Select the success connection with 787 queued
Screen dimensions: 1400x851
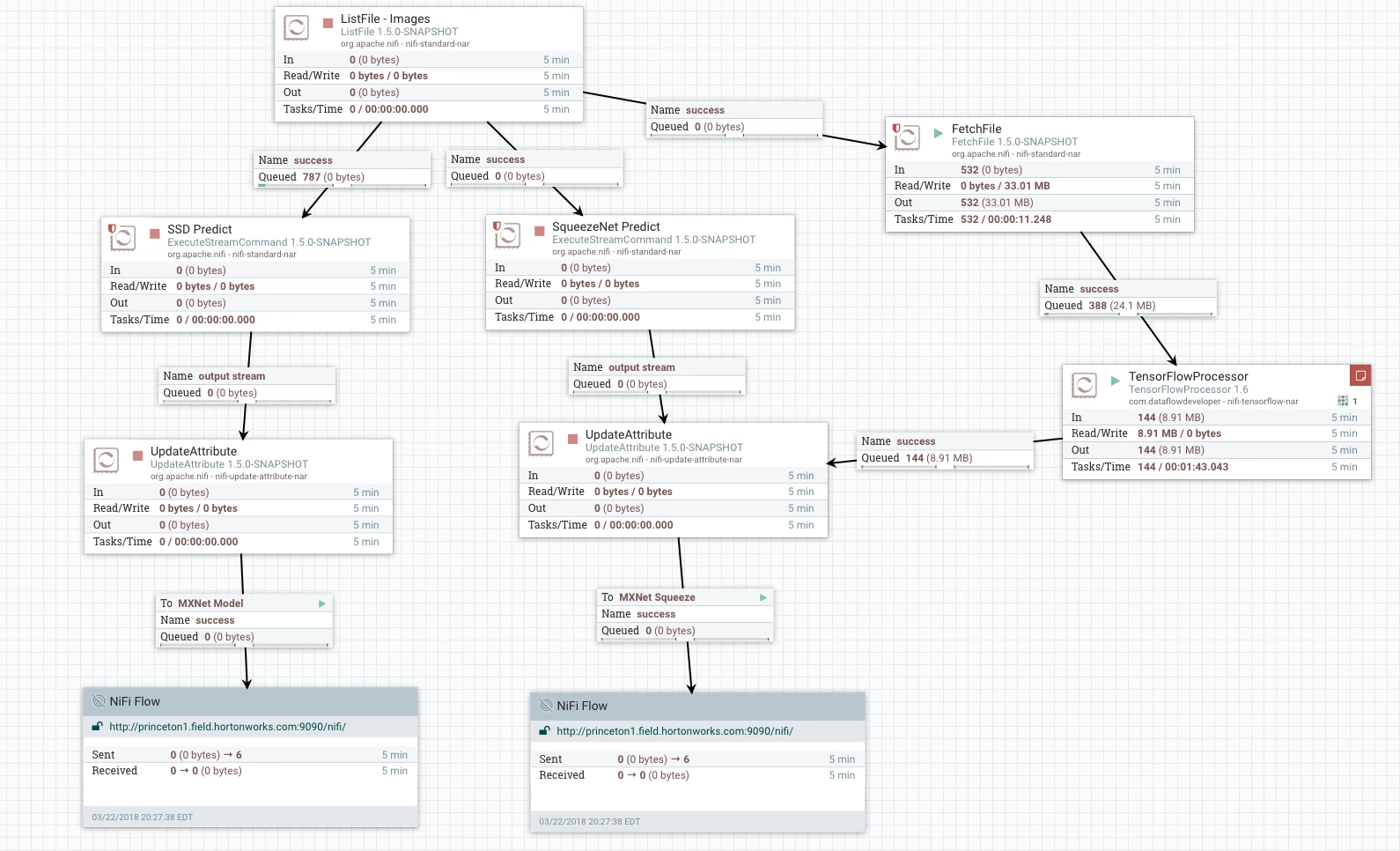pos(343,168)
